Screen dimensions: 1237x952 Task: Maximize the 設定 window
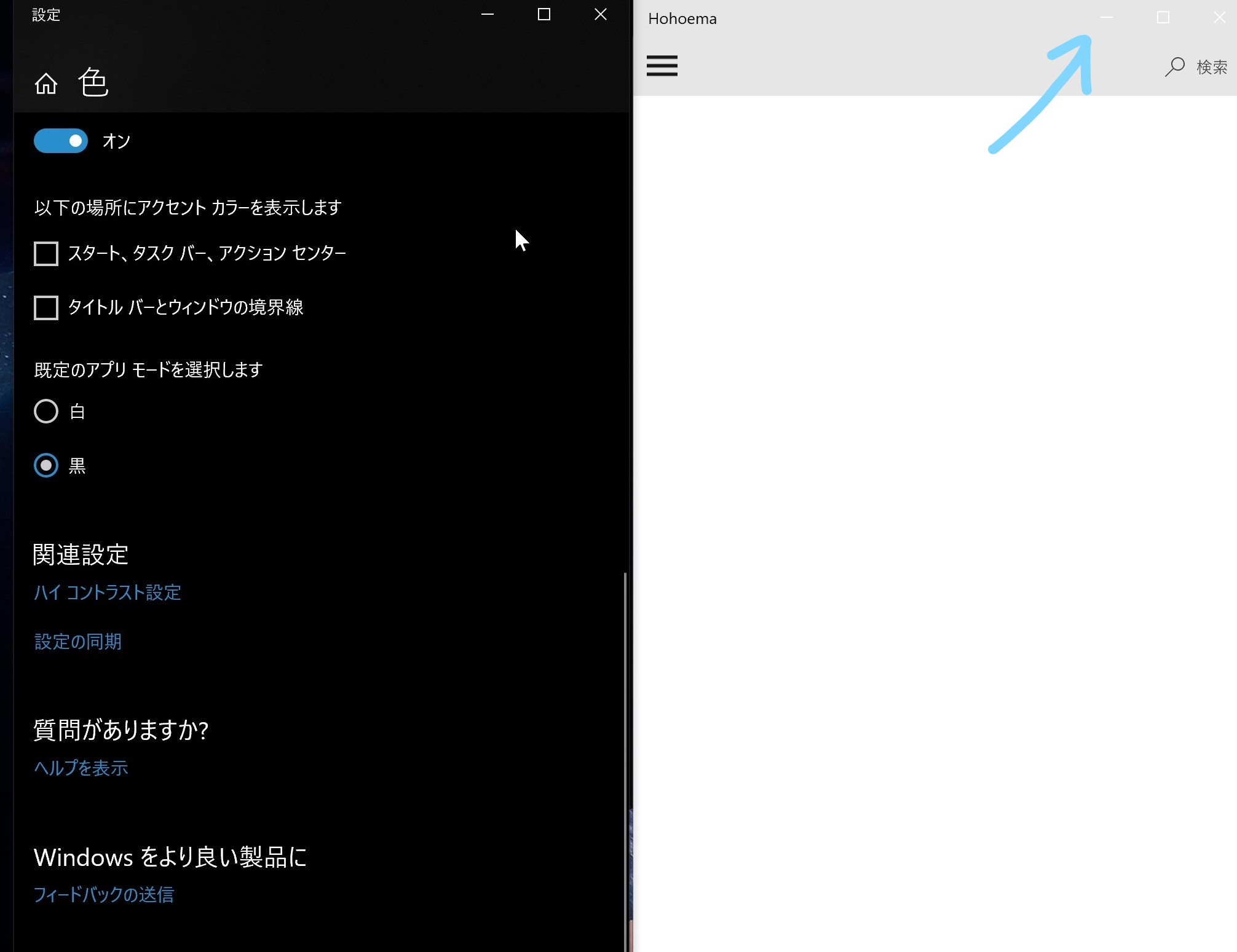pyautogui.click(x=543, y=14)
